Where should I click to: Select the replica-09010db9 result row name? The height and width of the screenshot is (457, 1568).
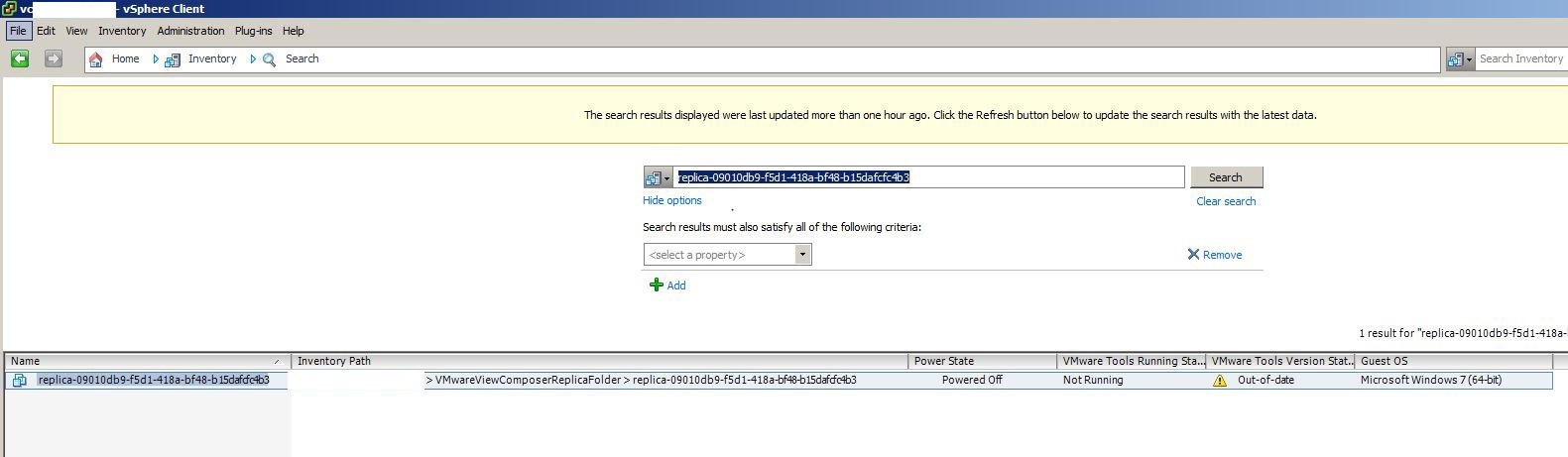point(153,380)
